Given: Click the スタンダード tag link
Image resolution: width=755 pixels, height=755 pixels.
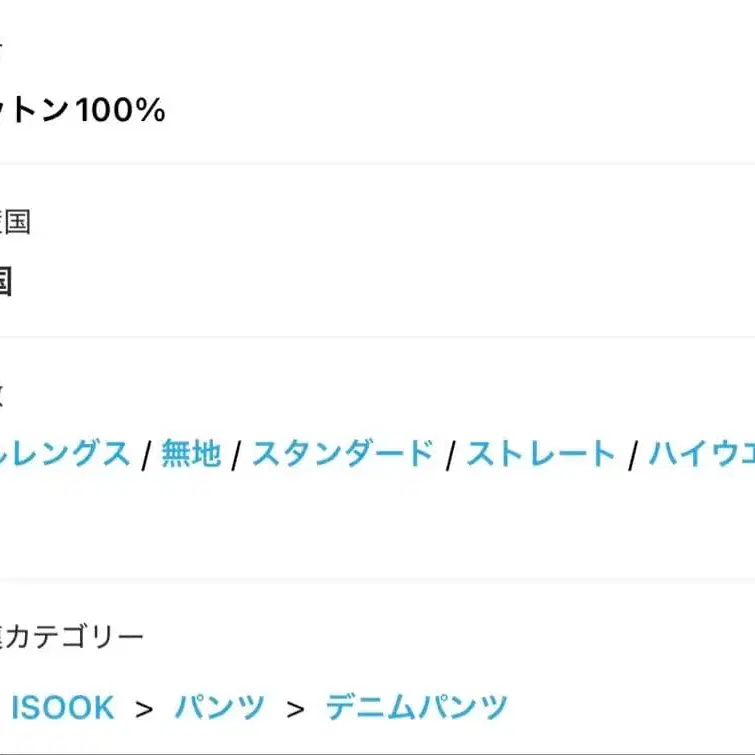Looking at the screenshot, I should coord(343,455).
